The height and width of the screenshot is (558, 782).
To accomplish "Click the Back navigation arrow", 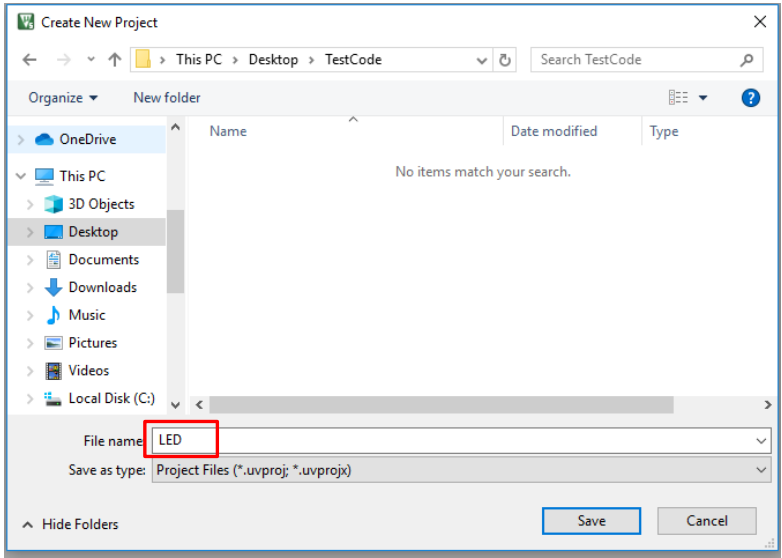I will [x=29, y=60].
